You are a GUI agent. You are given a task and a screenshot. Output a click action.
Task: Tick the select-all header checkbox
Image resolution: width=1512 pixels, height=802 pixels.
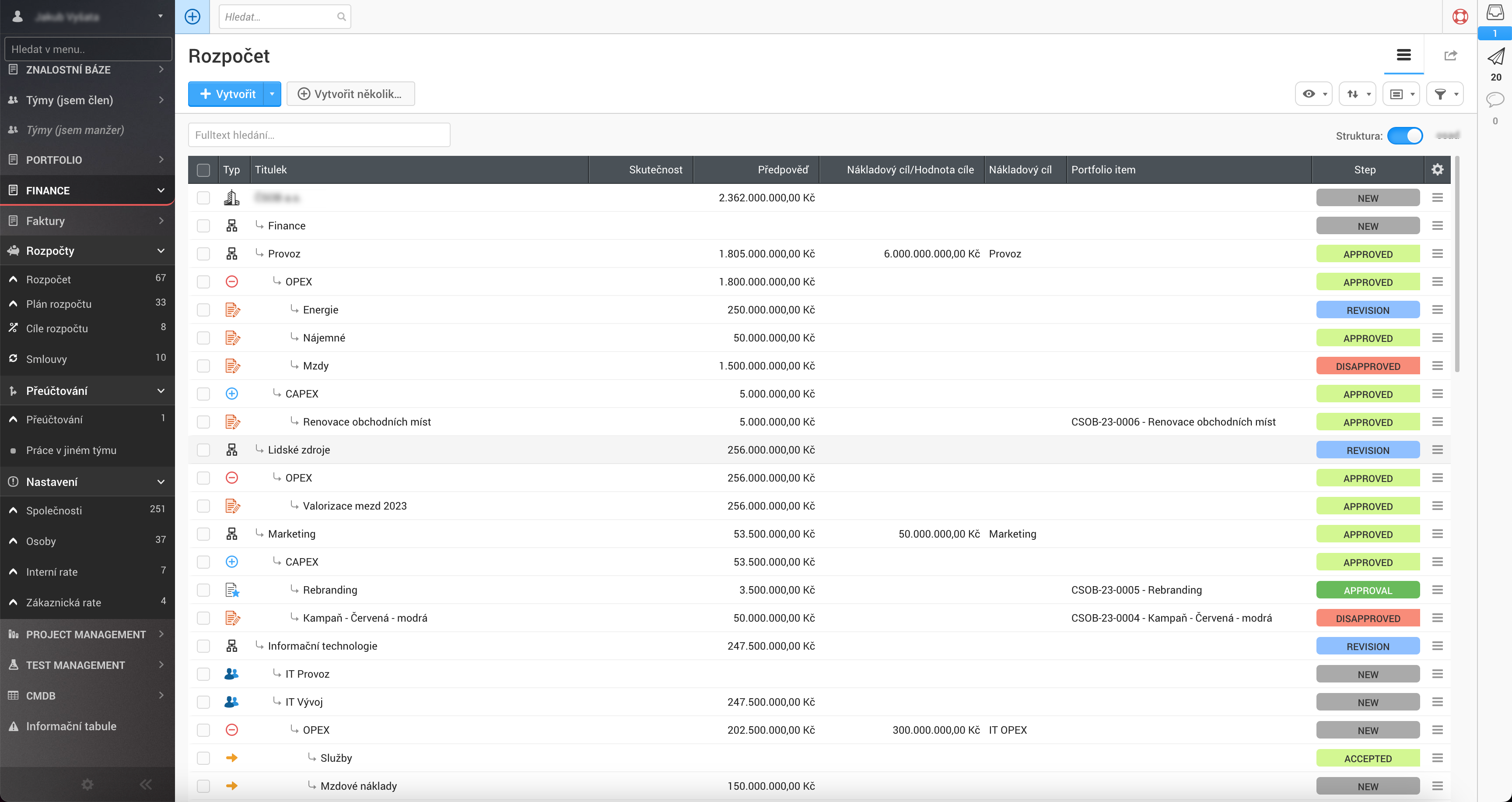(x=203, y=170)
